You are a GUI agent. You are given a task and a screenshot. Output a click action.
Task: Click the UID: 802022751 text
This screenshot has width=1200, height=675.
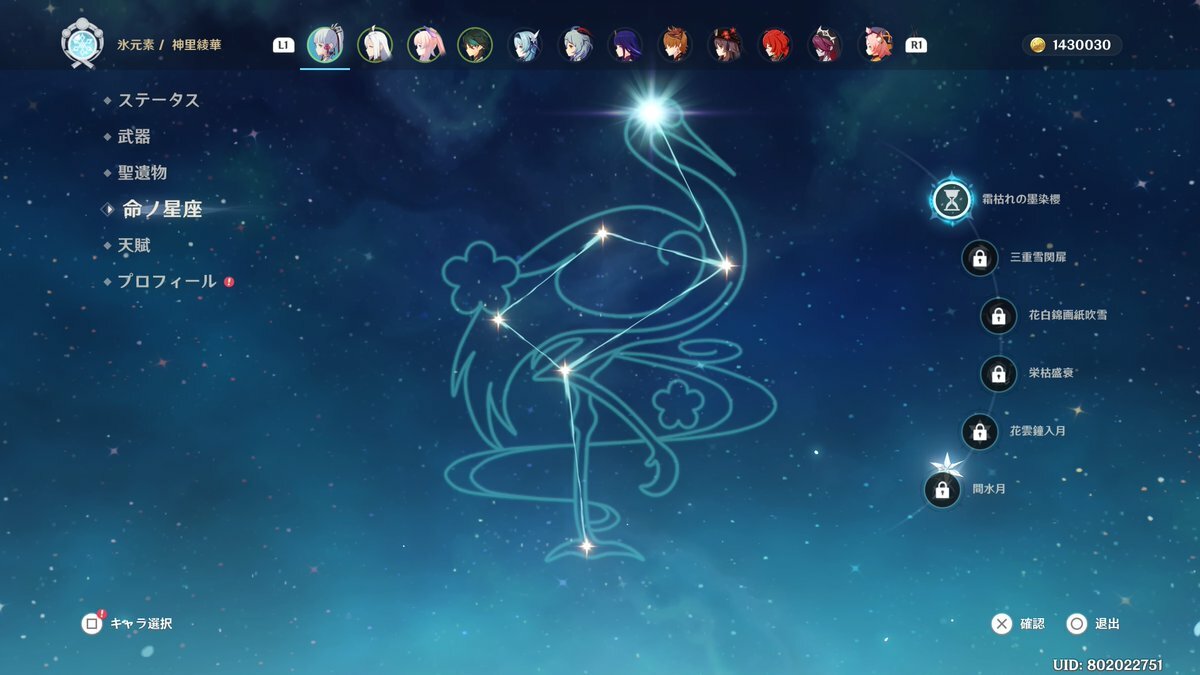(x=1108, y=665)
